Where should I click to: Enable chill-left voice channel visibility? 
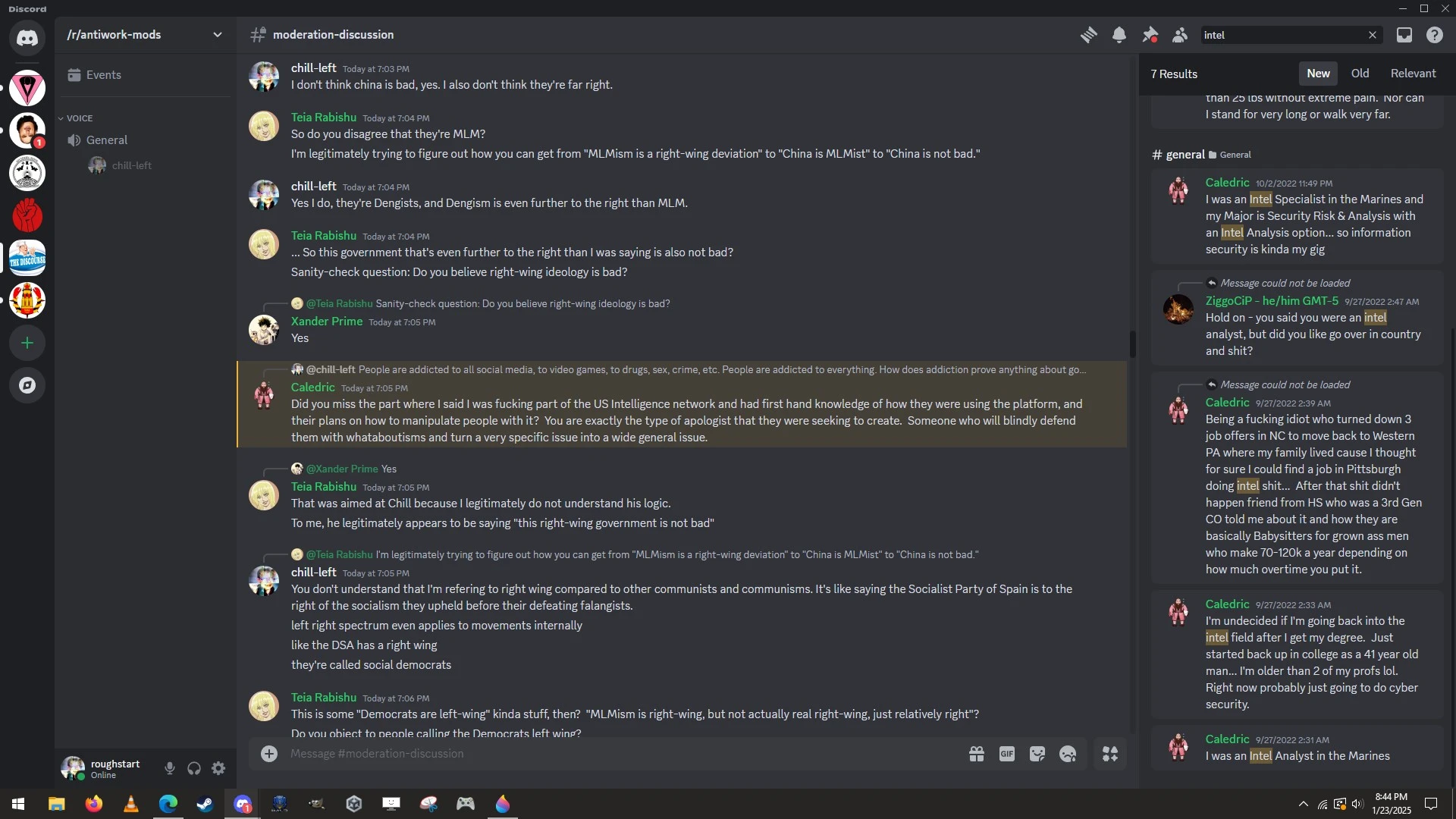pyautogui.click(x=131, y=165)
